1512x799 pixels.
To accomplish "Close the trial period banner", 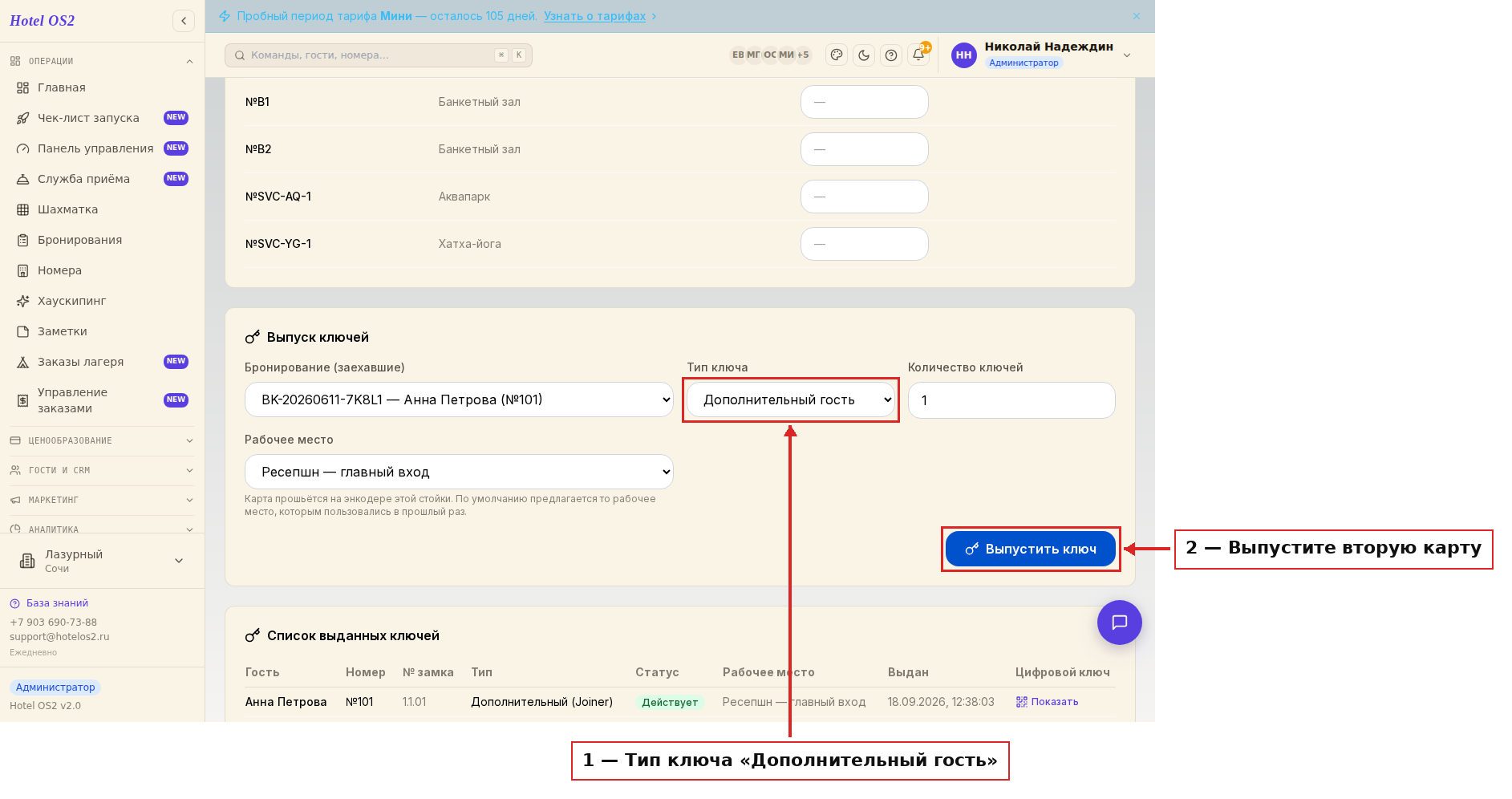I will pyautogui.click(x=1137, y=16).
